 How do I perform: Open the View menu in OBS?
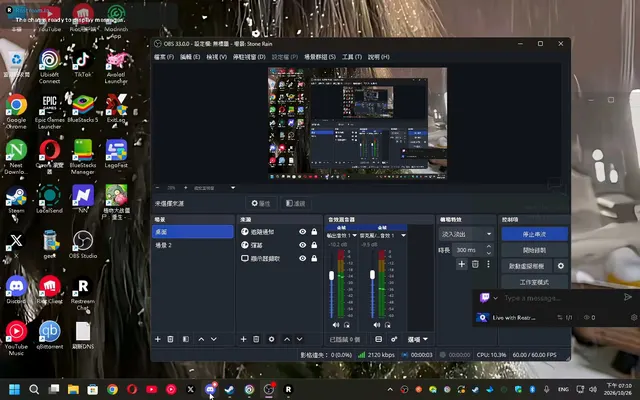(x=216, y=57)
